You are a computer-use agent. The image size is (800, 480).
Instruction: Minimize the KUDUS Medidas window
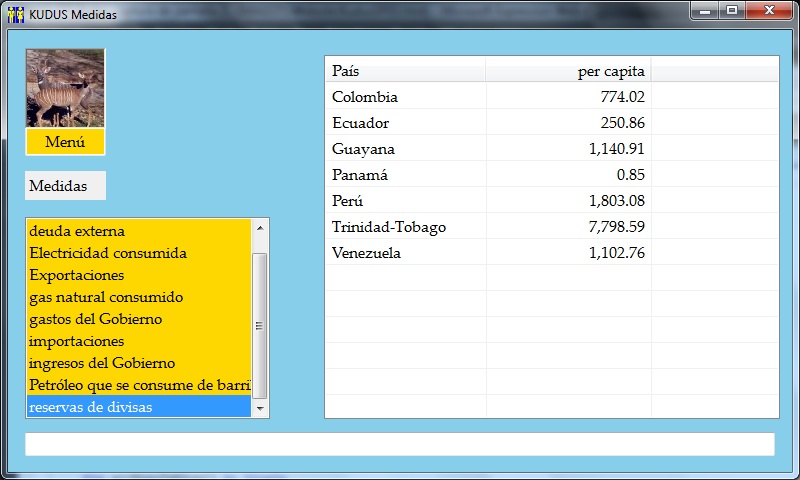coord(707,11)
